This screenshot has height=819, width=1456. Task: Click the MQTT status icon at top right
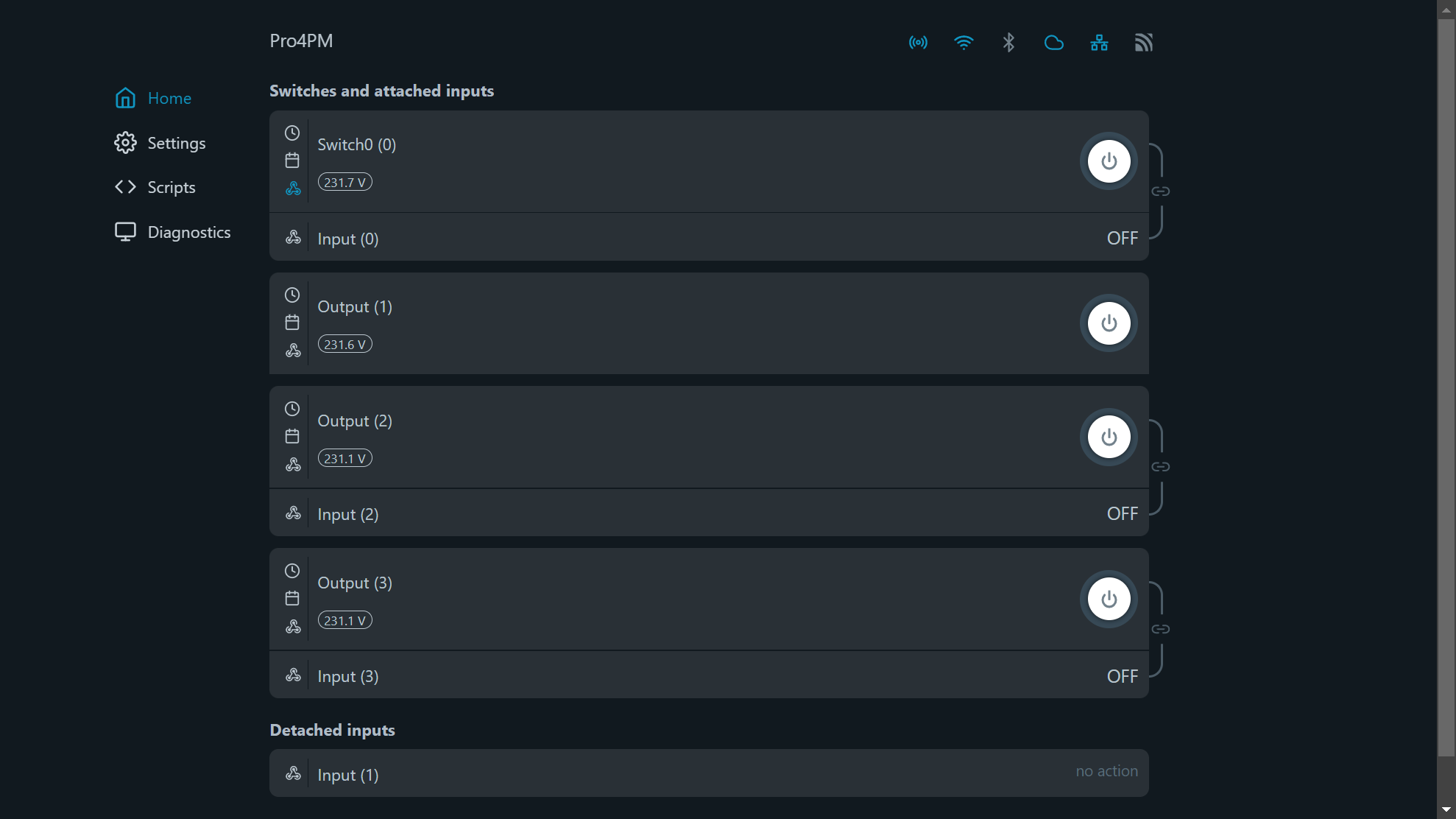(x=1143, y=42)
